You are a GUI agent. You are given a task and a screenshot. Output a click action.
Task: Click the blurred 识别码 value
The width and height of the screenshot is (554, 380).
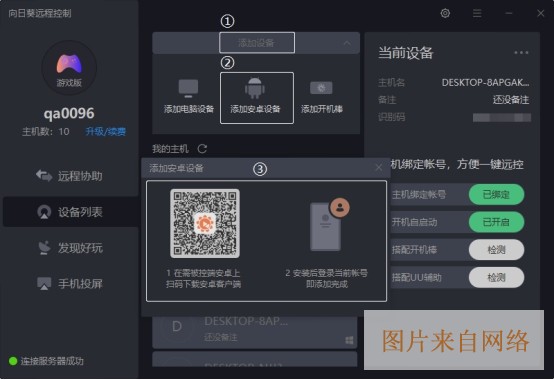tap(502, 117)
